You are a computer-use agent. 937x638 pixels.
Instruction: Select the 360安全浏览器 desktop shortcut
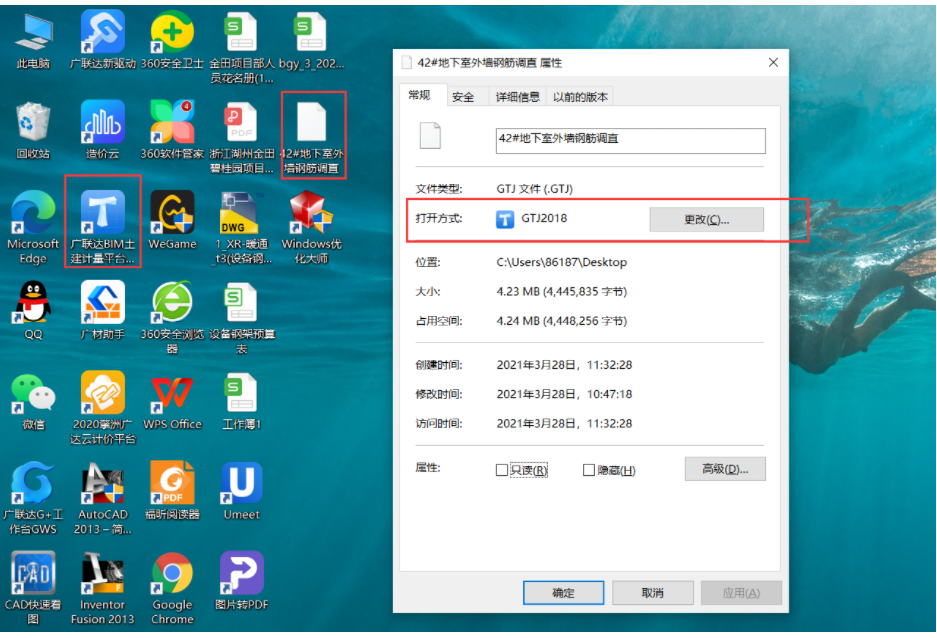coord(172,318)
